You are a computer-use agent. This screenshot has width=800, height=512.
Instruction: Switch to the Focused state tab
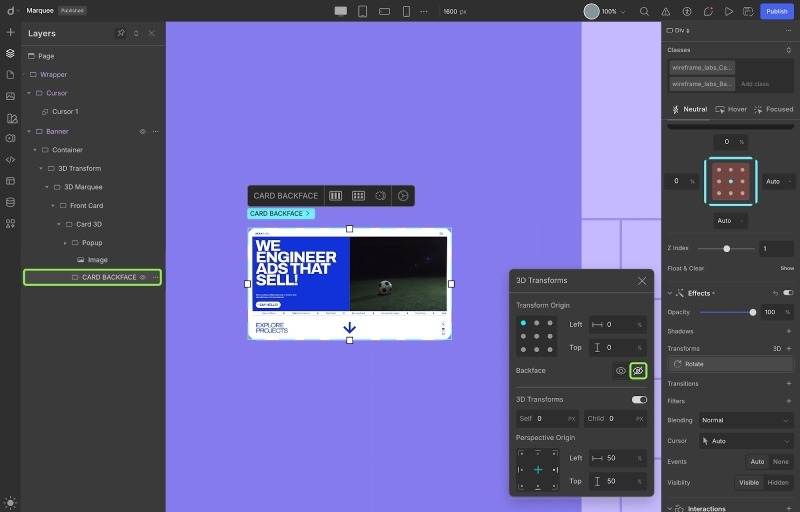(773, 109)
